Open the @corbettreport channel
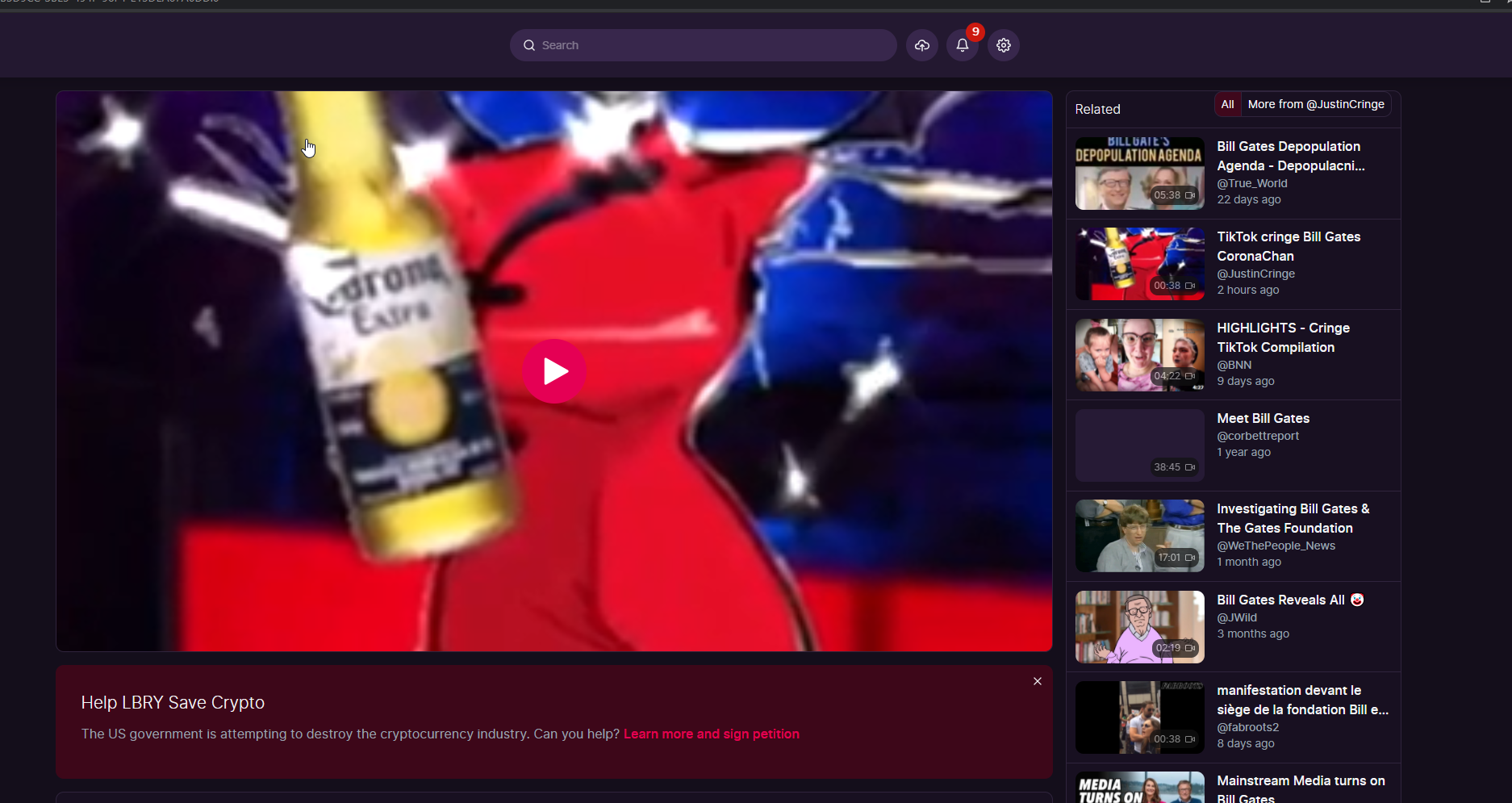The height and width of the screenshot is (803, 1512). (1258, 436)
